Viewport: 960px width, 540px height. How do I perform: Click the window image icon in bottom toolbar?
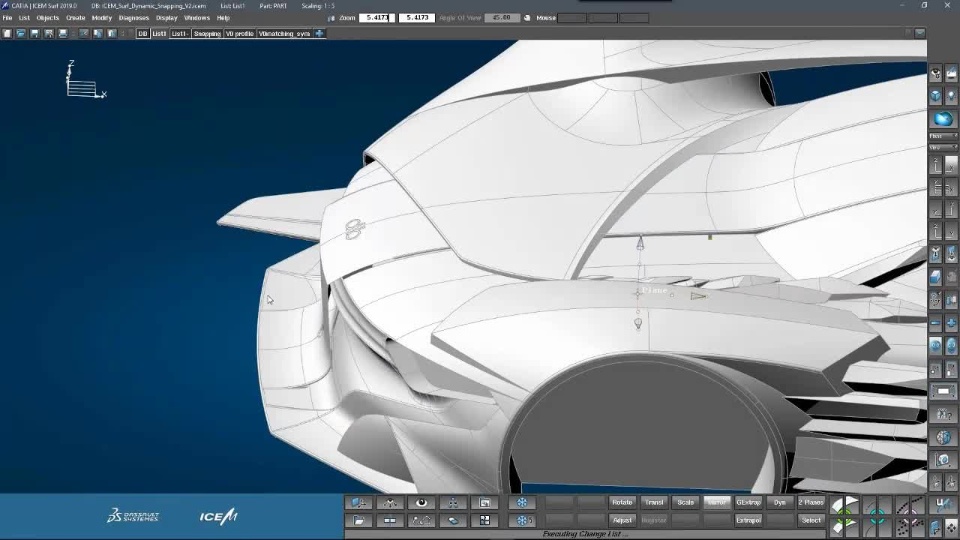click(x=484, y=503)
